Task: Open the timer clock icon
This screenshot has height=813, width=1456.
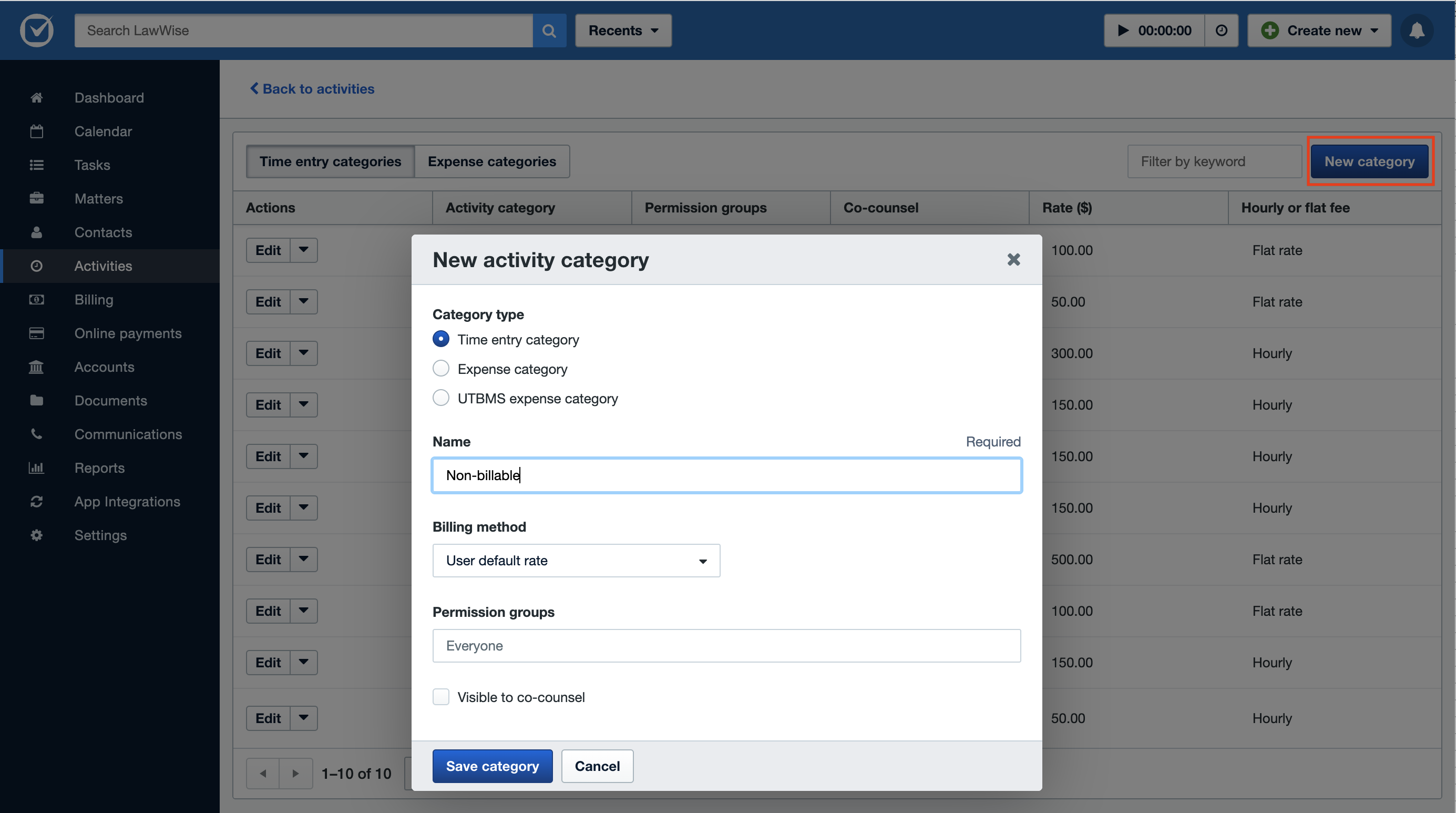Action: tap(1221, 31)
